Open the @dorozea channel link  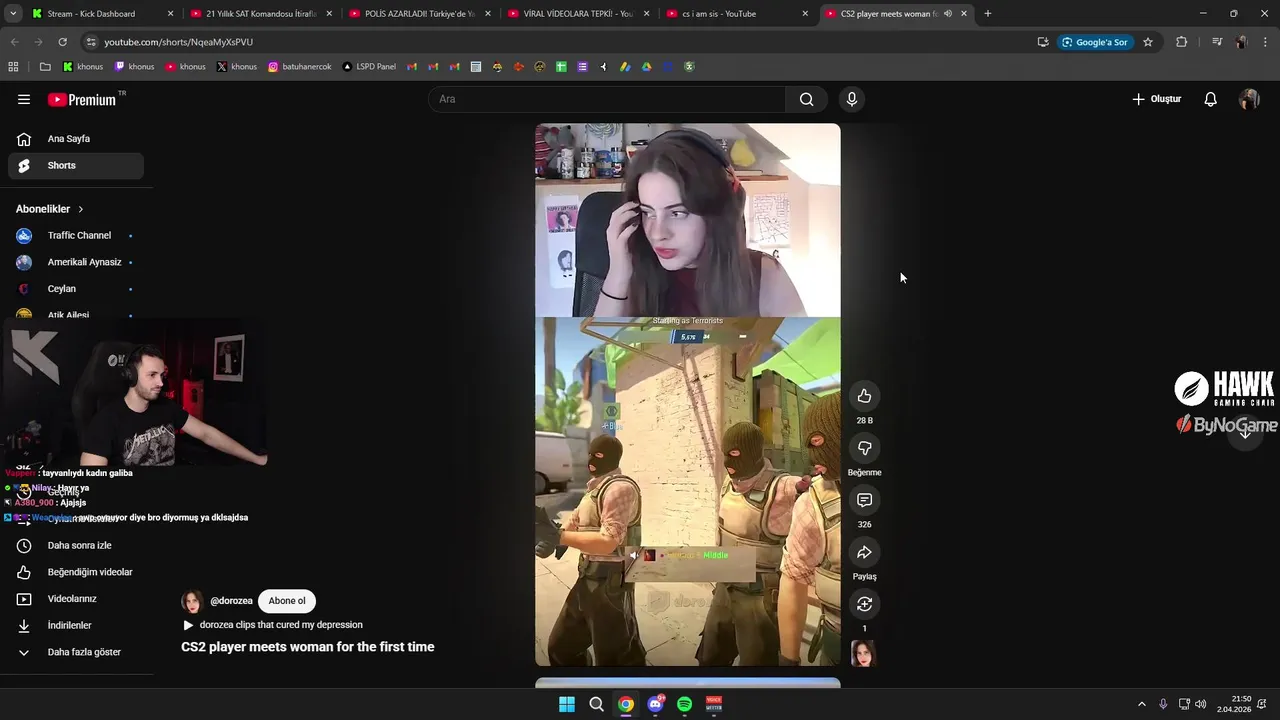[x=231, y=601]
